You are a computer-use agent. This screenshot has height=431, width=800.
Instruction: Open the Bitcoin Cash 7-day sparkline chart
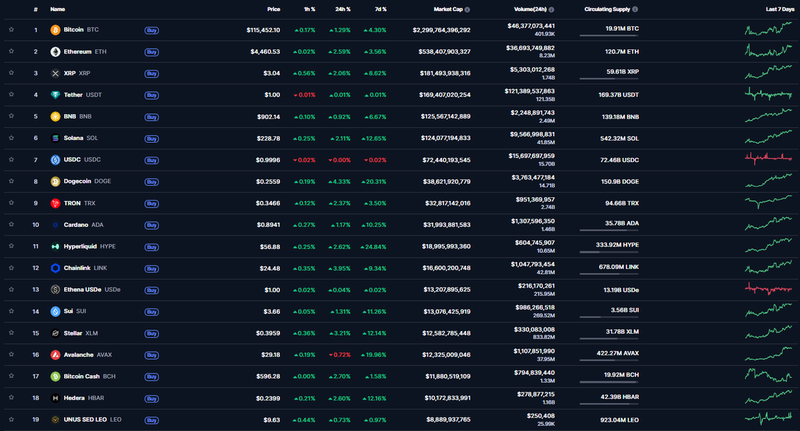coord(768,376)
